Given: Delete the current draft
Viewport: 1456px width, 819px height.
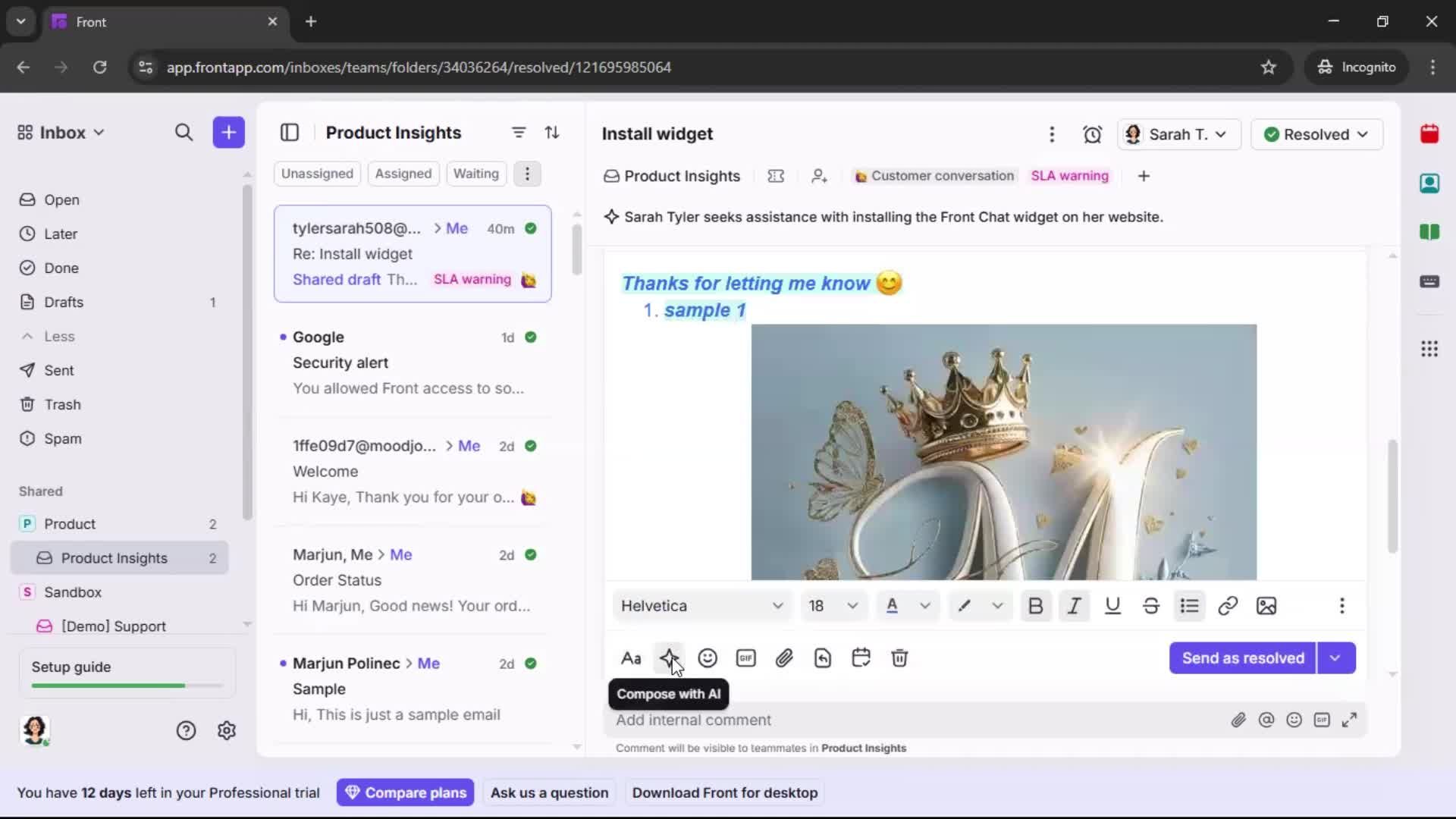Looking at the screenshot, I should tap(899, 657).
